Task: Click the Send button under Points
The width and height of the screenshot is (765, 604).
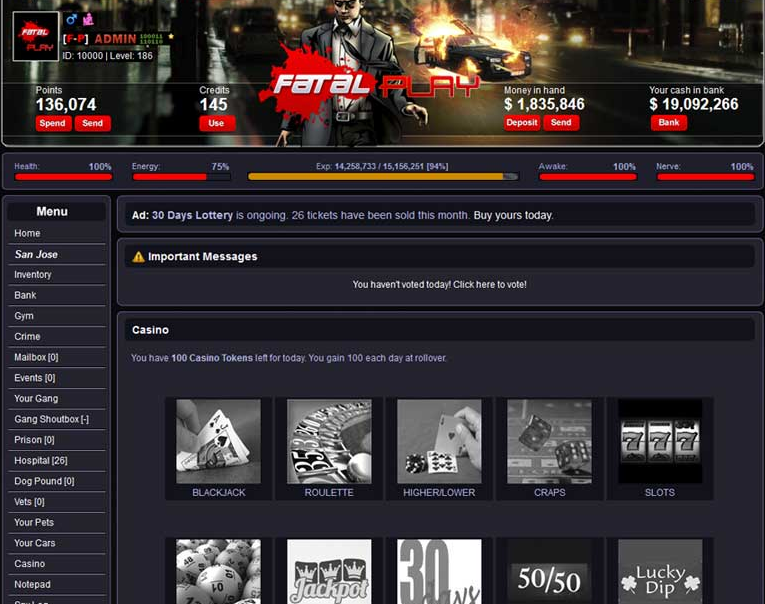Action: 93,123
